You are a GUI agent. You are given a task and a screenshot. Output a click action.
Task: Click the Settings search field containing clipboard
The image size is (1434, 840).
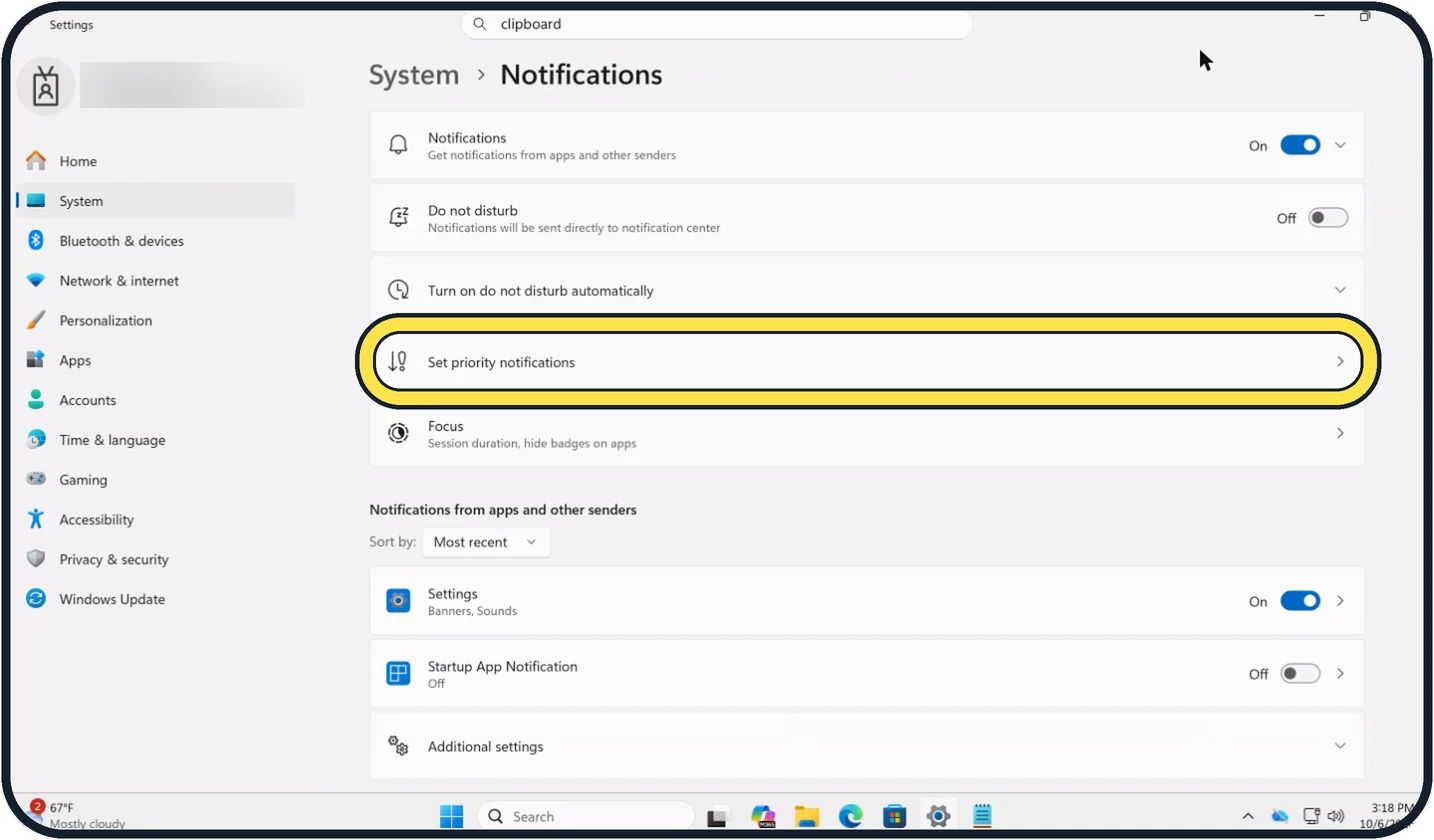716,24
